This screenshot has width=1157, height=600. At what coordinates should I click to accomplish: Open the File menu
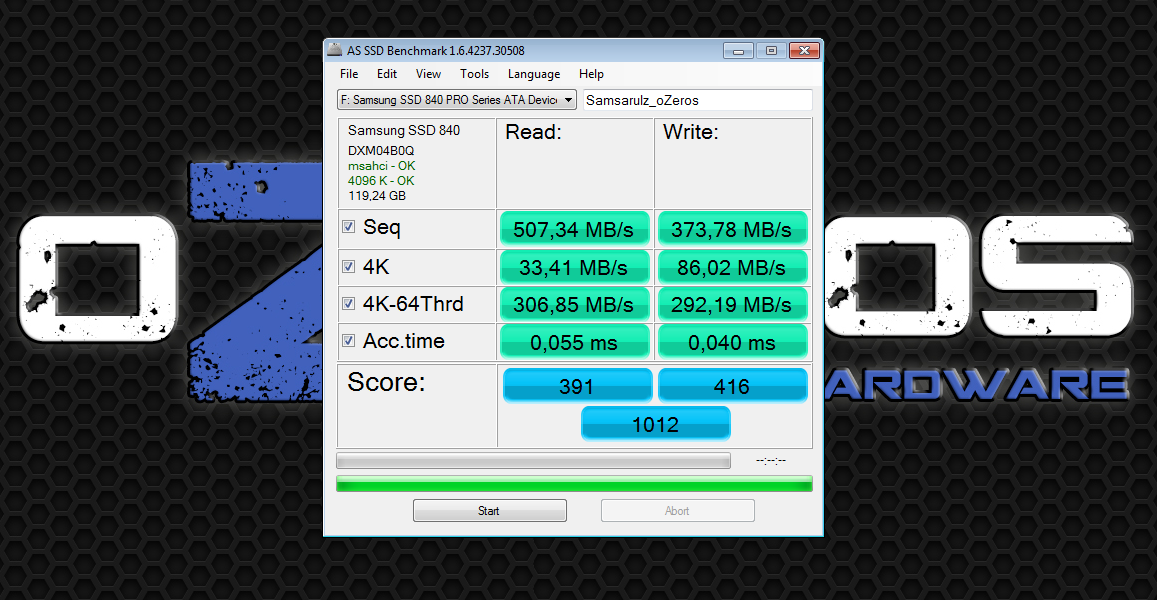tap(349, 74)
